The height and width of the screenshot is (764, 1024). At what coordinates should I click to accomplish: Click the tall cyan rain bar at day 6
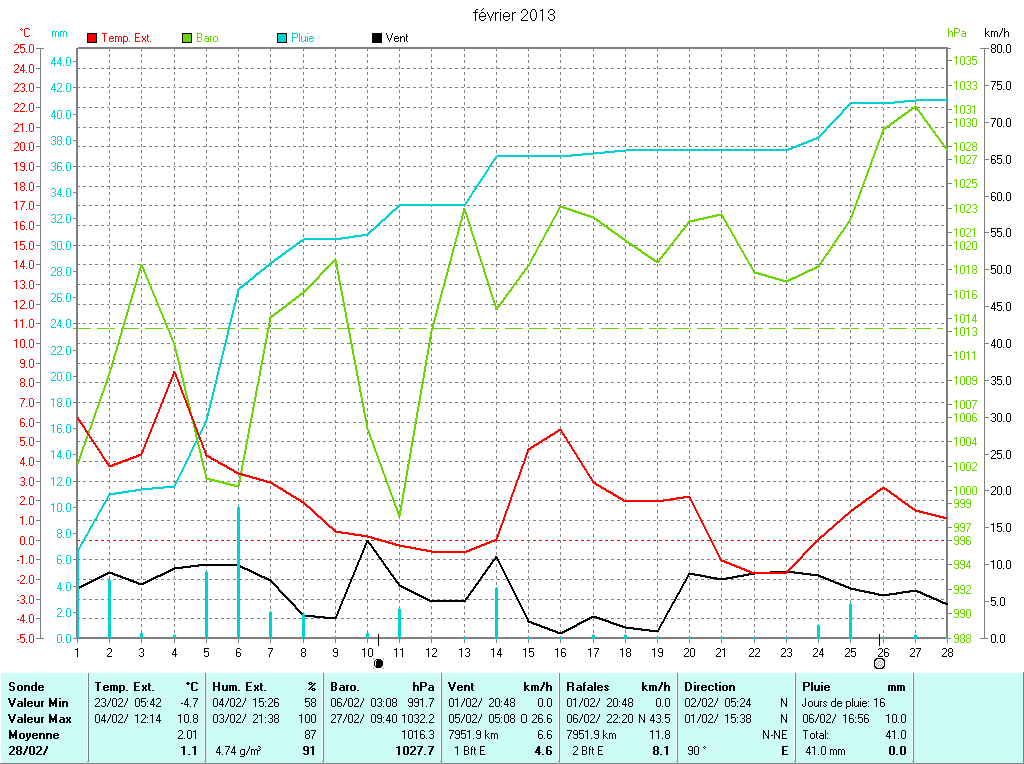coord(238,570)
